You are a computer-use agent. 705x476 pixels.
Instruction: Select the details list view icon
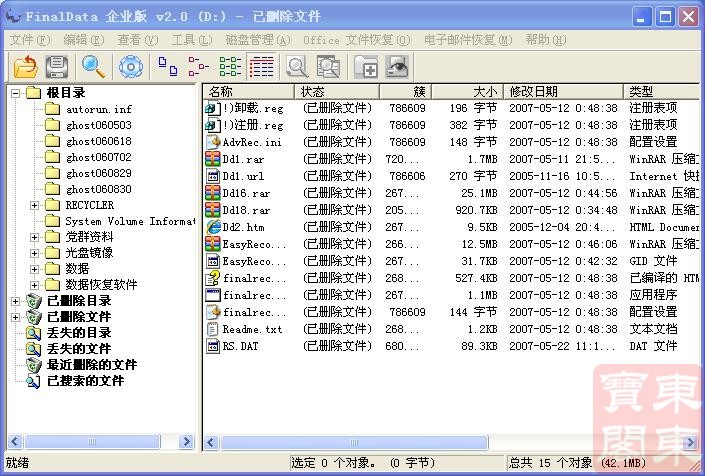pyautogui.click(x=261, y=67)
